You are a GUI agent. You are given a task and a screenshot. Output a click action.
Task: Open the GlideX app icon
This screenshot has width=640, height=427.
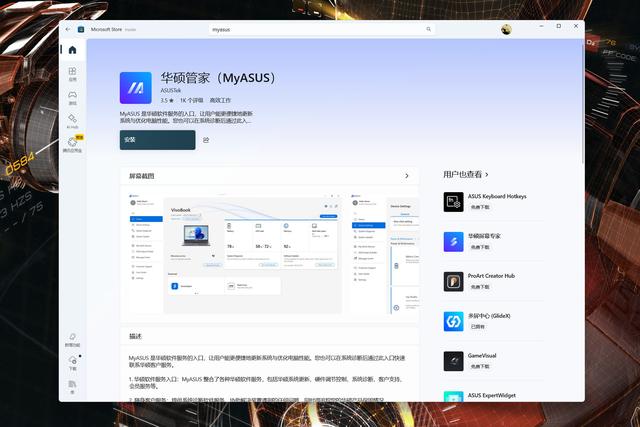coord(453,321)
